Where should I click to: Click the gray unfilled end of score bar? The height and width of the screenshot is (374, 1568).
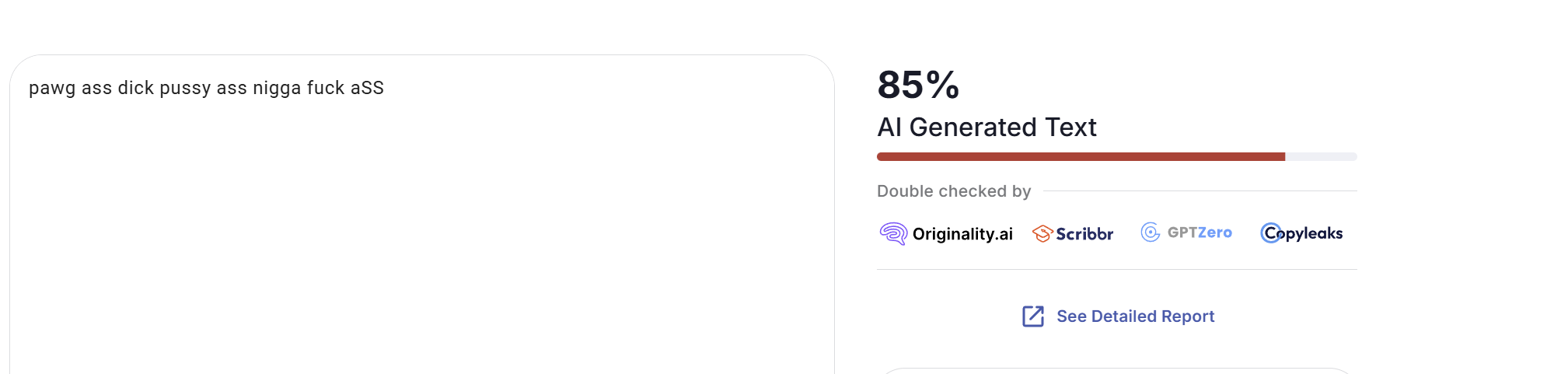coord(1321,157)
